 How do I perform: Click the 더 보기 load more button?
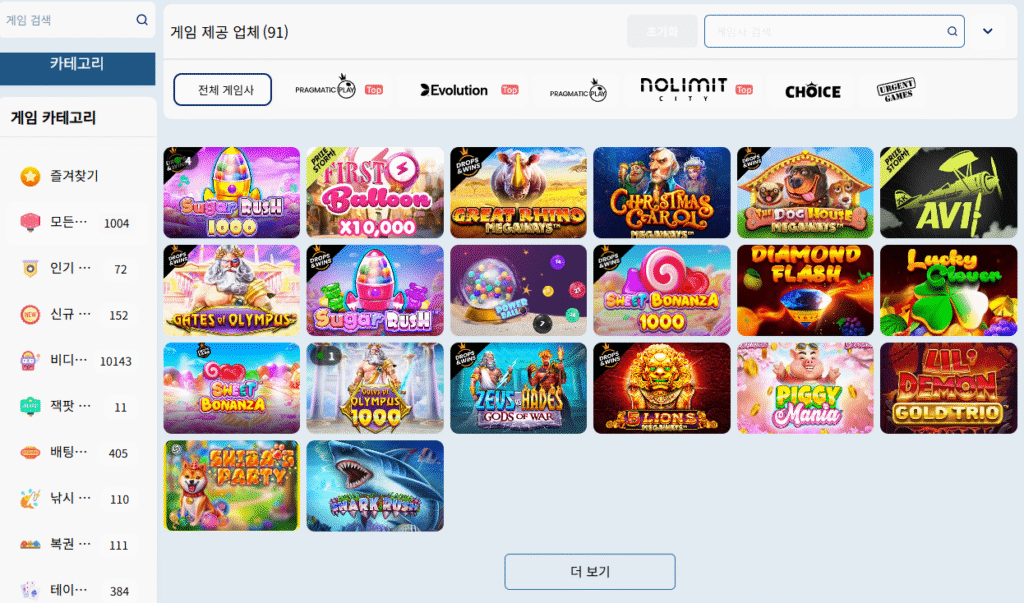(590, 572)
